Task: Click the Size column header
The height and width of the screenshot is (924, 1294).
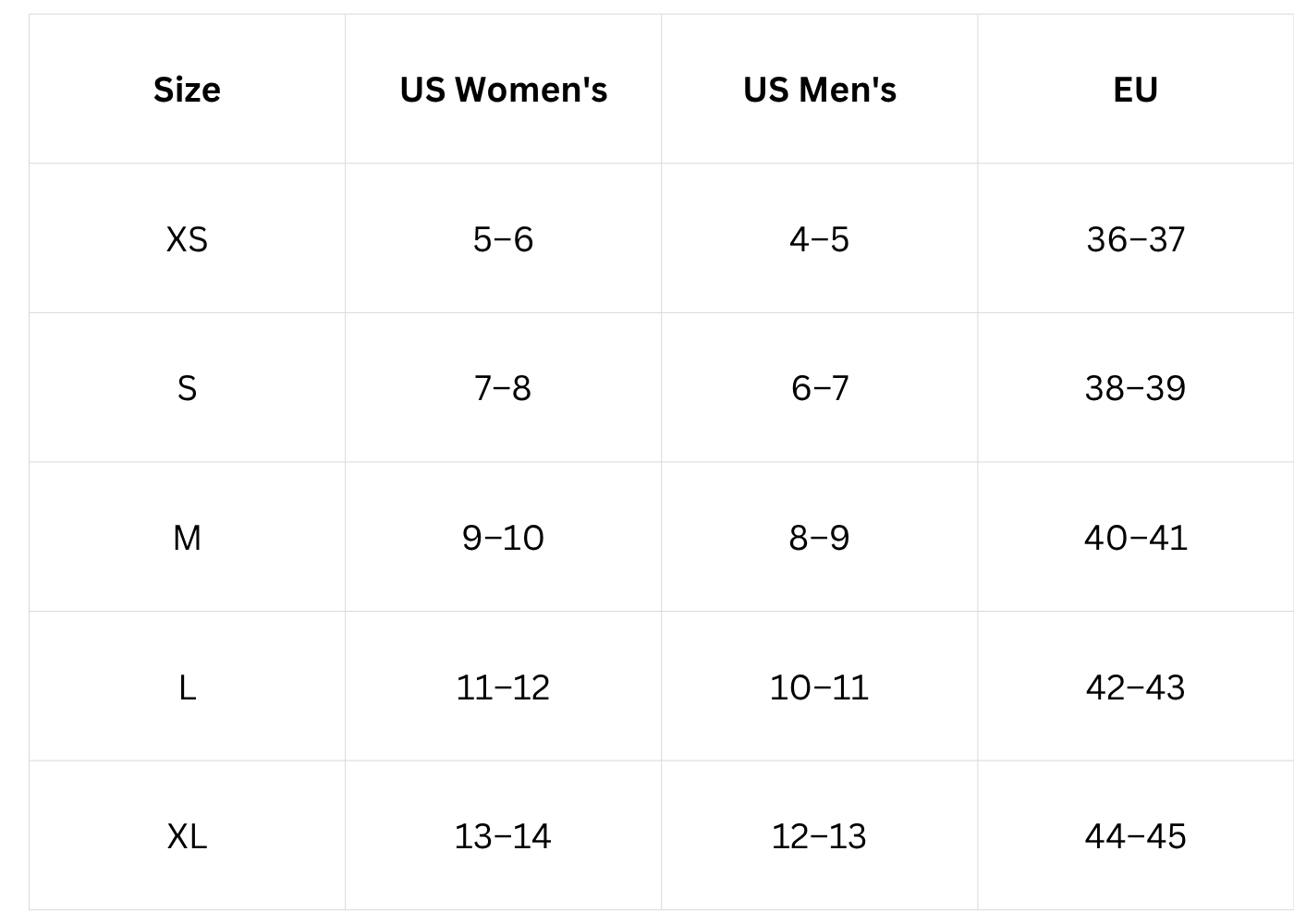Action: point(187,90)
